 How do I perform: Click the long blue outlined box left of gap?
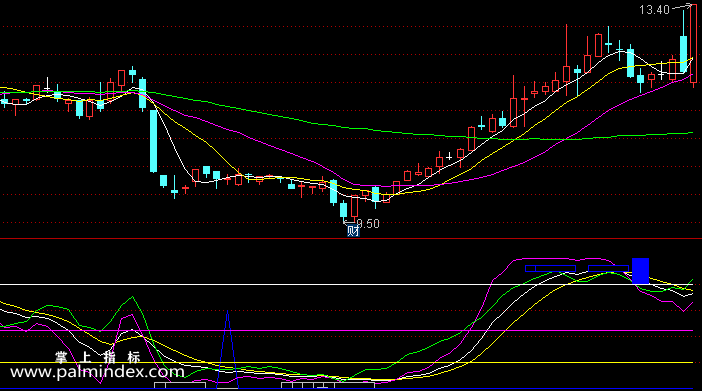pos(551,269)
